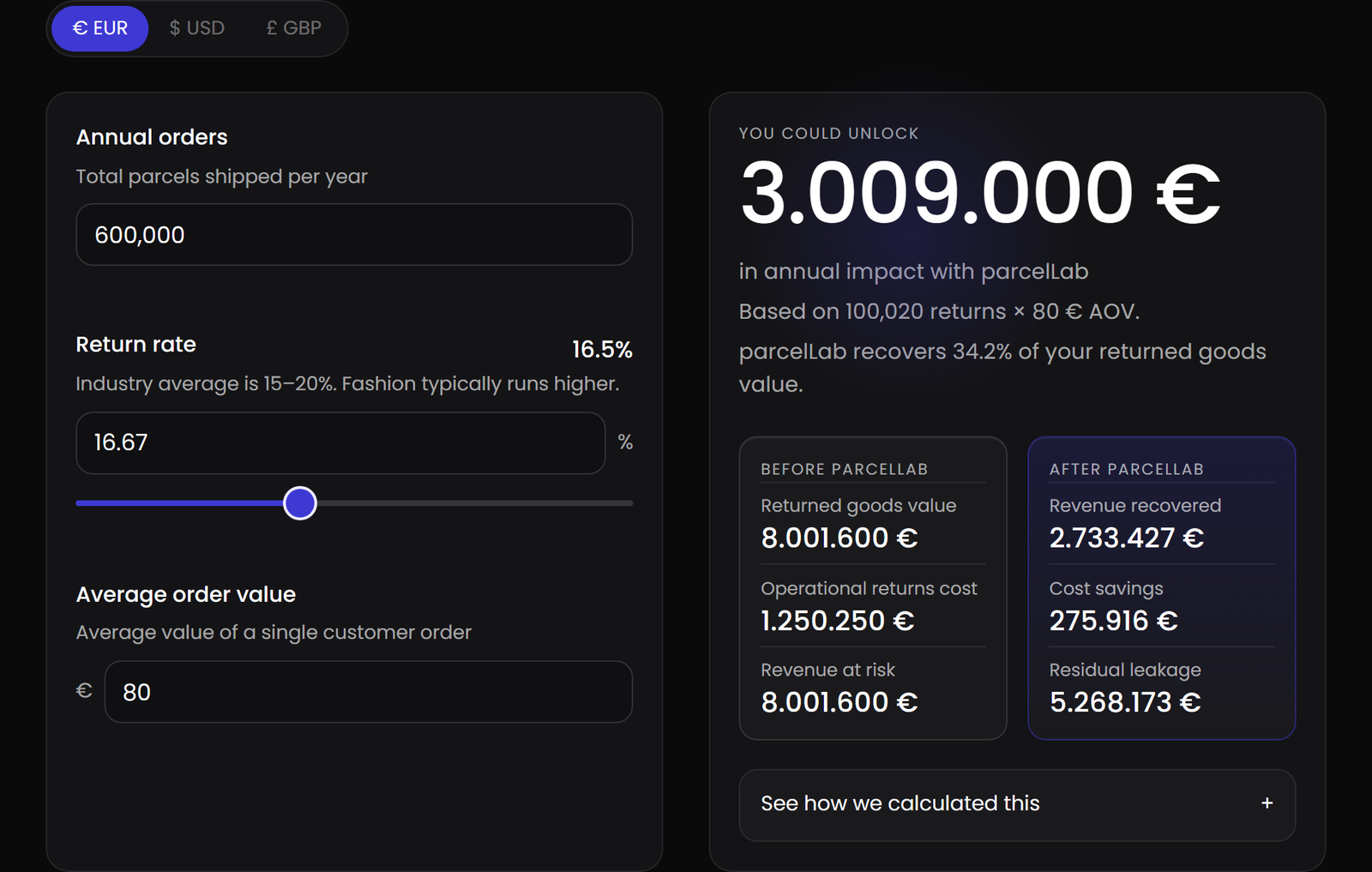Click the plus icon in calculation expander

(x=1267, y=803)
